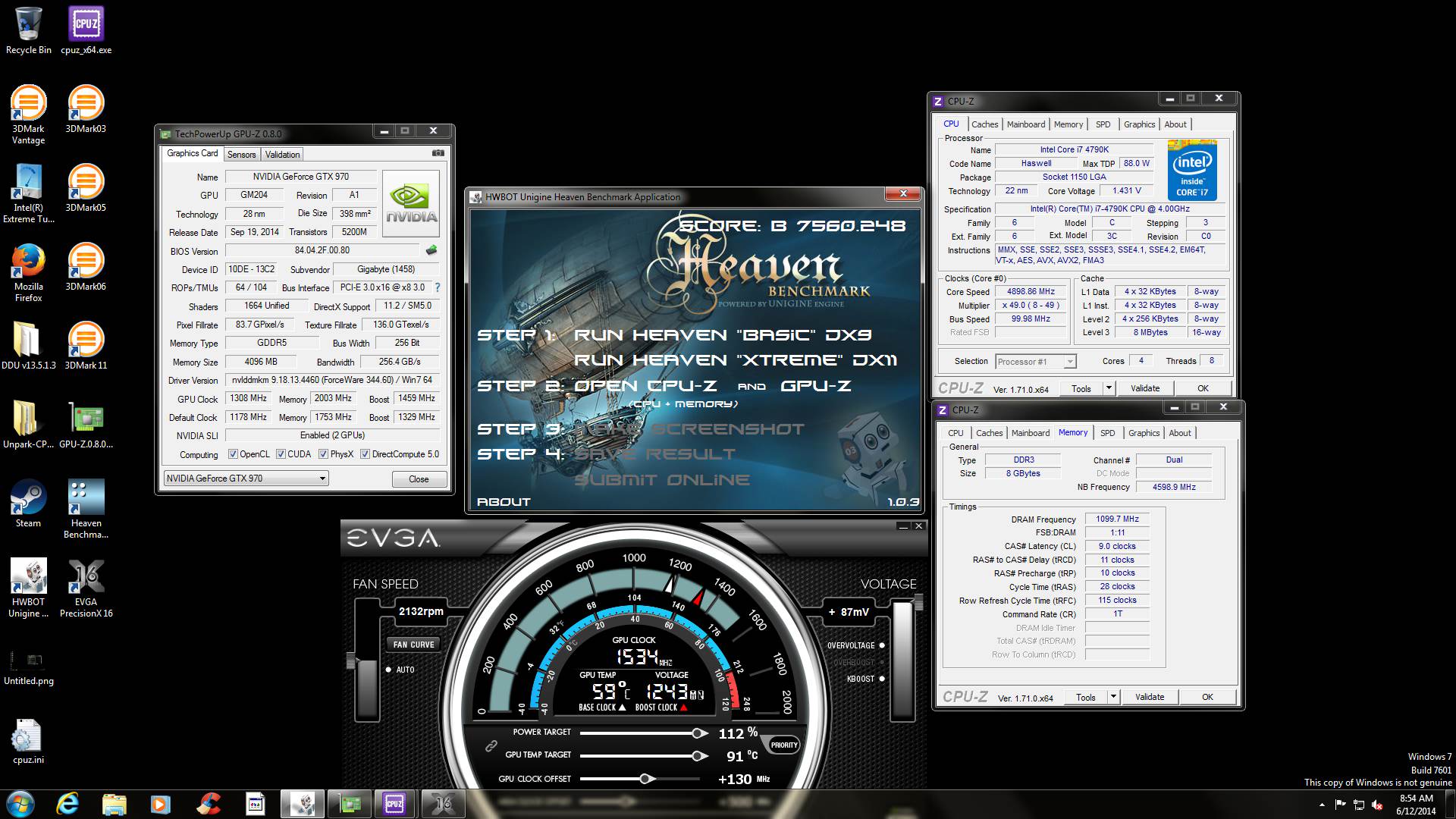This screenshot has height=819, width=1456.
Task: Open the cpuz.ini file
Action: click(29, 740)
